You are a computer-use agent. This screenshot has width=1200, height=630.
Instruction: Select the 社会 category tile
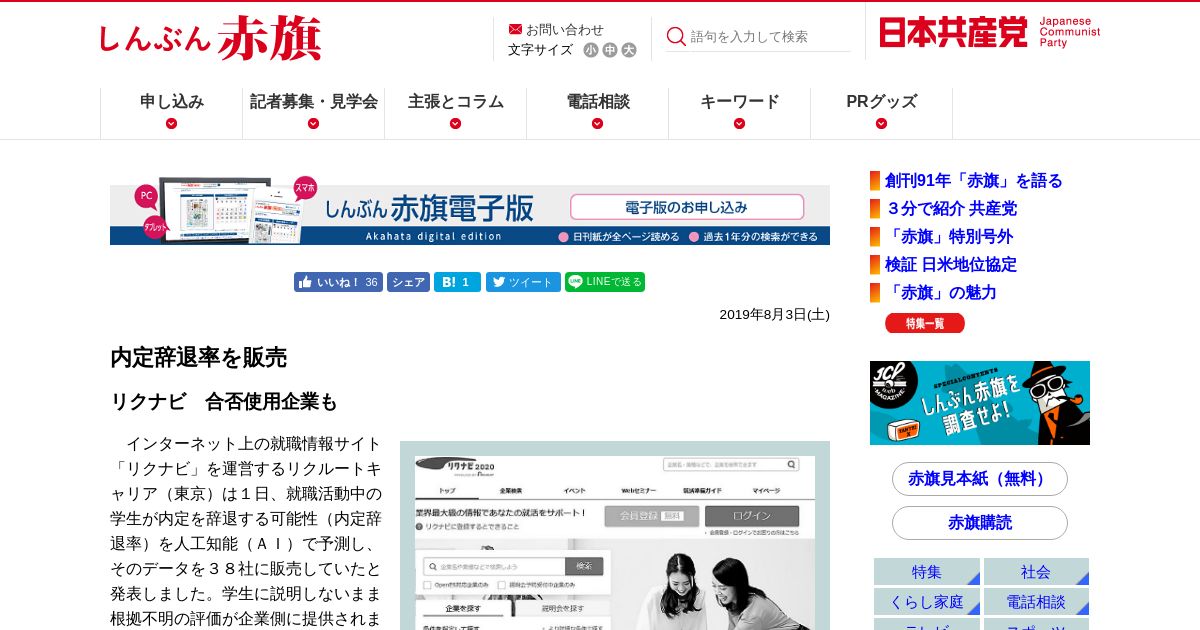tap(1036, 572)
